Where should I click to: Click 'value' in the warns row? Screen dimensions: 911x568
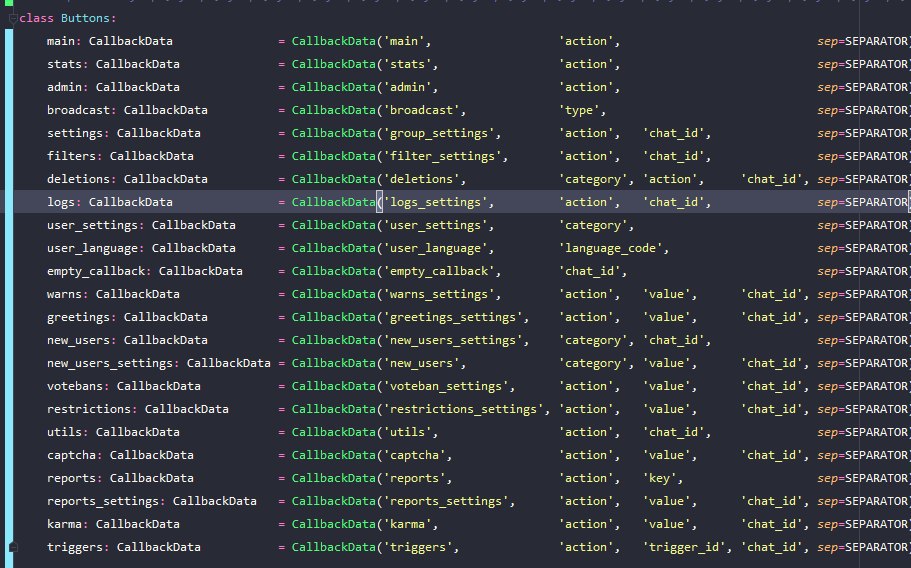[x=666, y=294]
